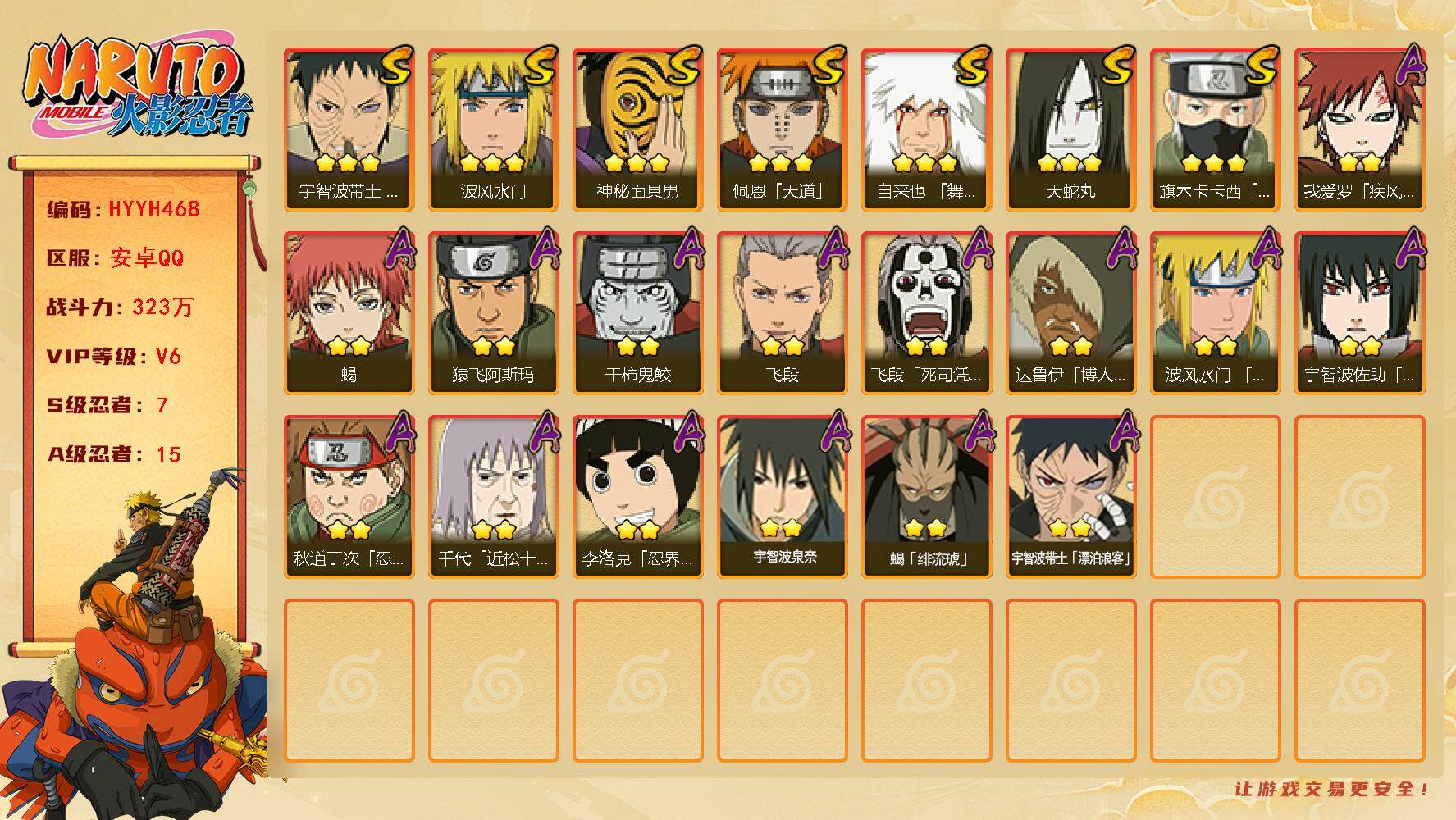This screenshot has width=1456, height=820.
Task: Select the 李洛克「忍界...」 ninja card
Action: pyautogui.click(x=638, y=497)
